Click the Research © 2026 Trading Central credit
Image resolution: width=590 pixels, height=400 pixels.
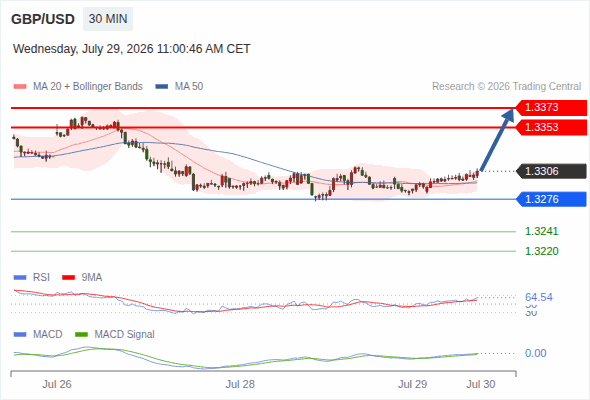(506, 87)
